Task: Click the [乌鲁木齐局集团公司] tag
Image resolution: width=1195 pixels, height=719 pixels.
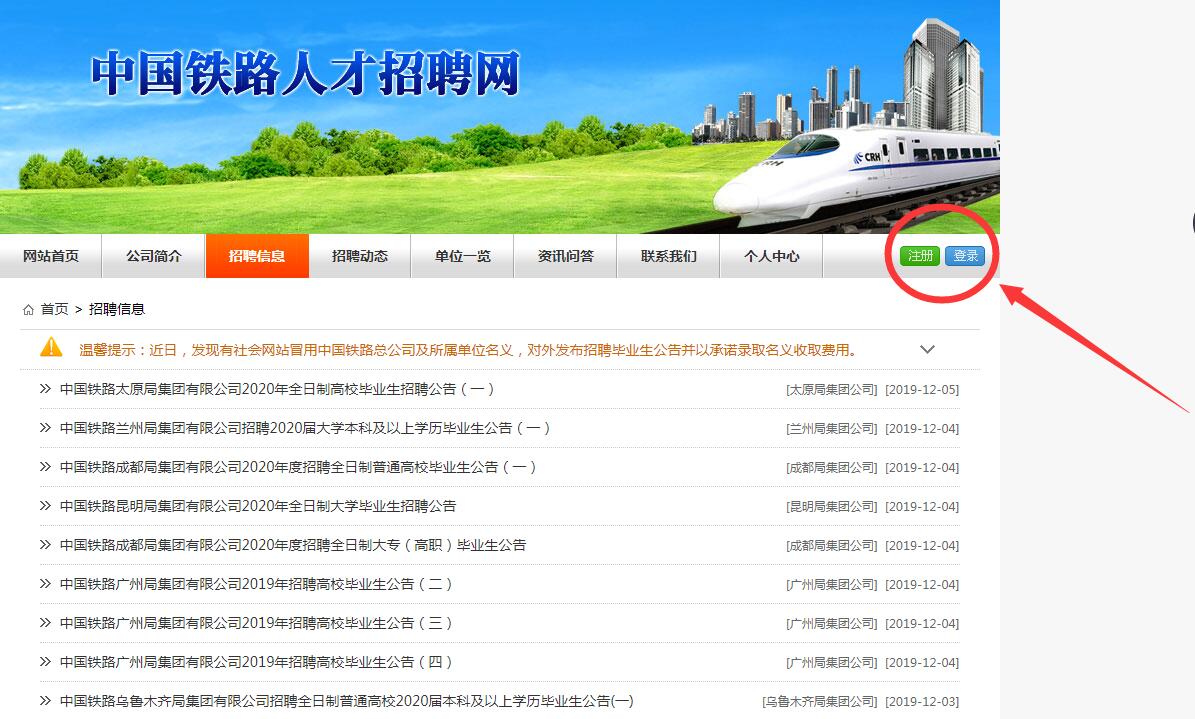Action: 819,701
